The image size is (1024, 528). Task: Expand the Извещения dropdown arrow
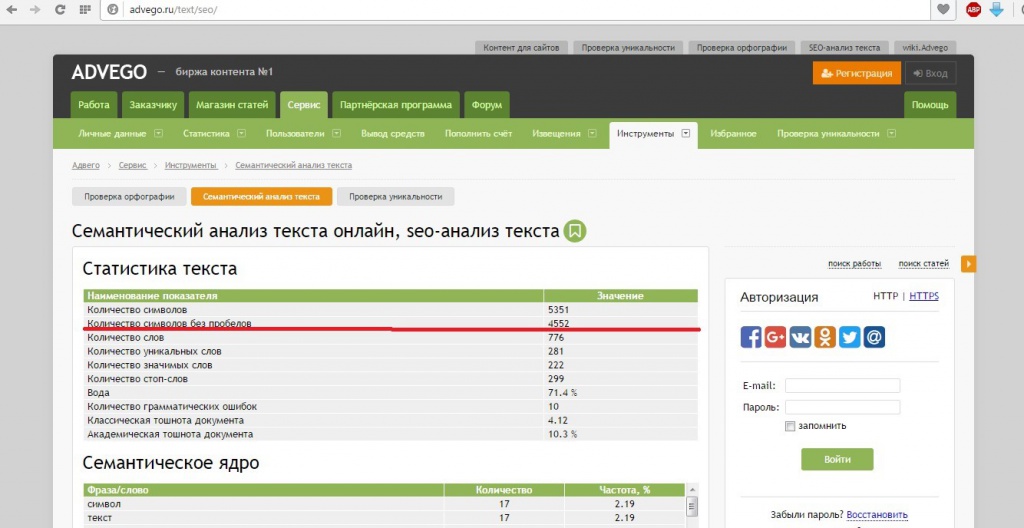[592, 133]
